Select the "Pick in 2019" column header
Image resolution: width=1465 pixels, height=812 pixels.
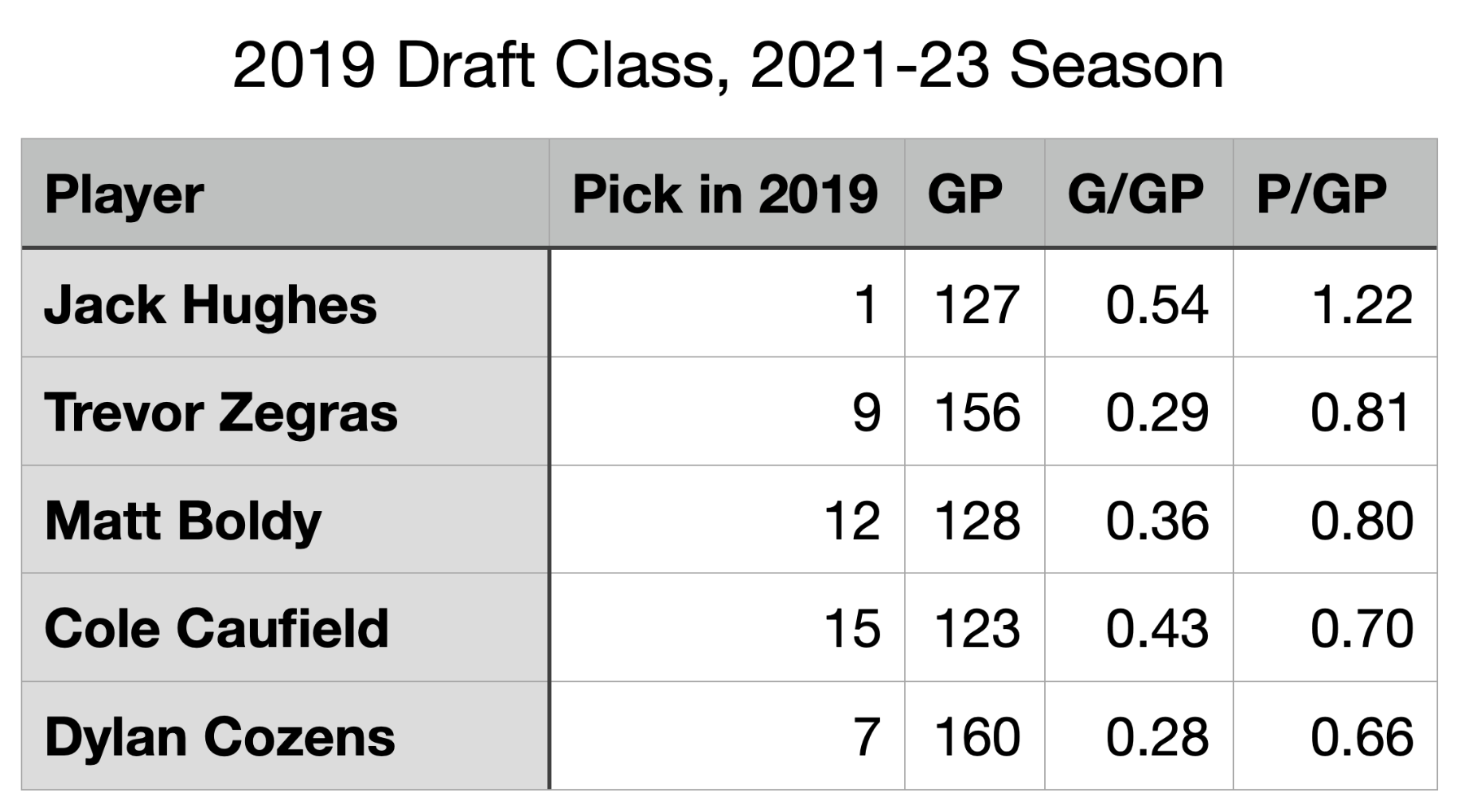[724, 194]
